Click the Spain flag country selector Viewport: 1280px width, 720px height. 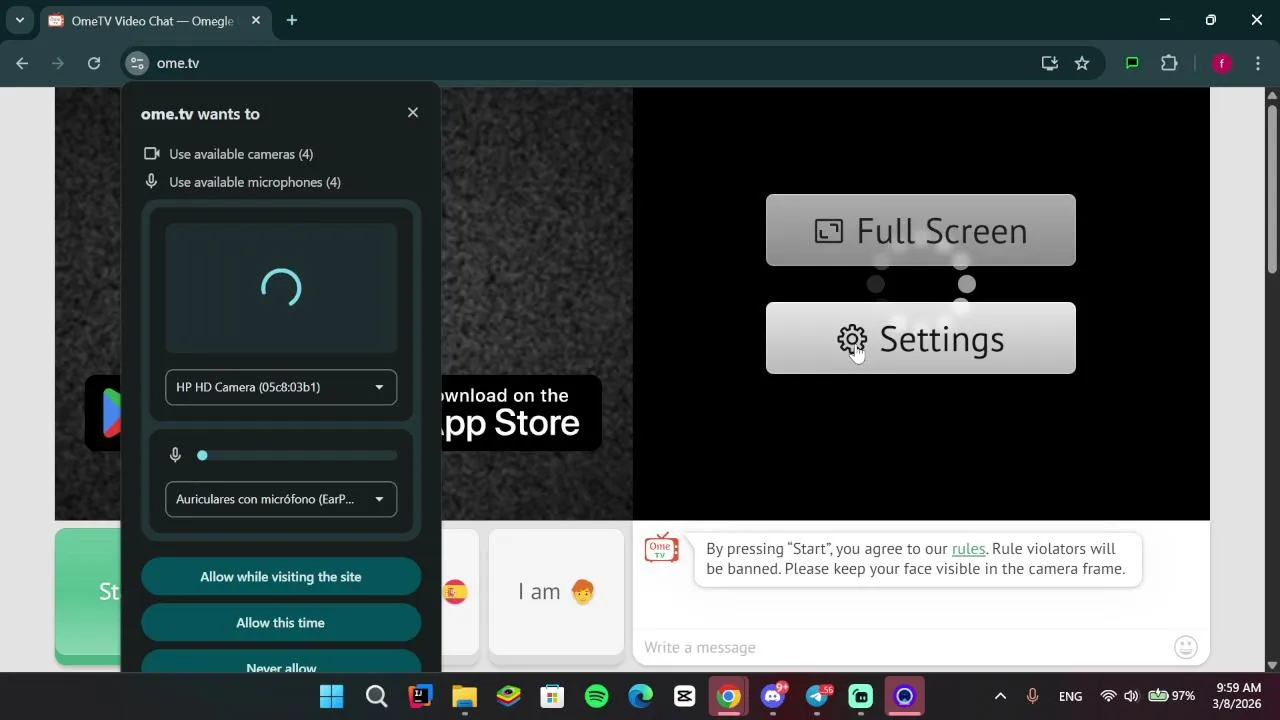[455, 592]
